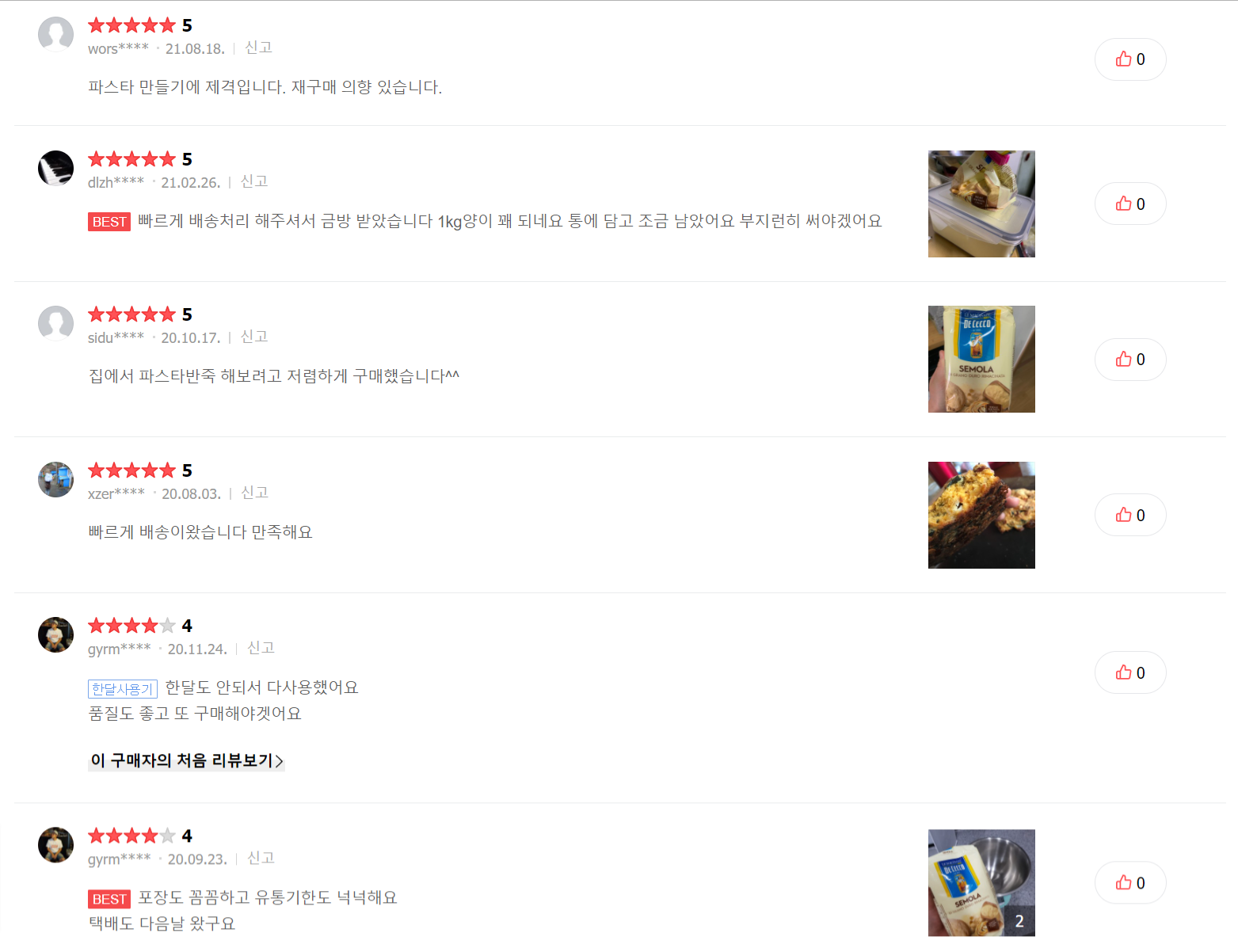This screenshot has height=952, width=1238.
Task: Report the wors**** review via 신고
Action: 258,48
